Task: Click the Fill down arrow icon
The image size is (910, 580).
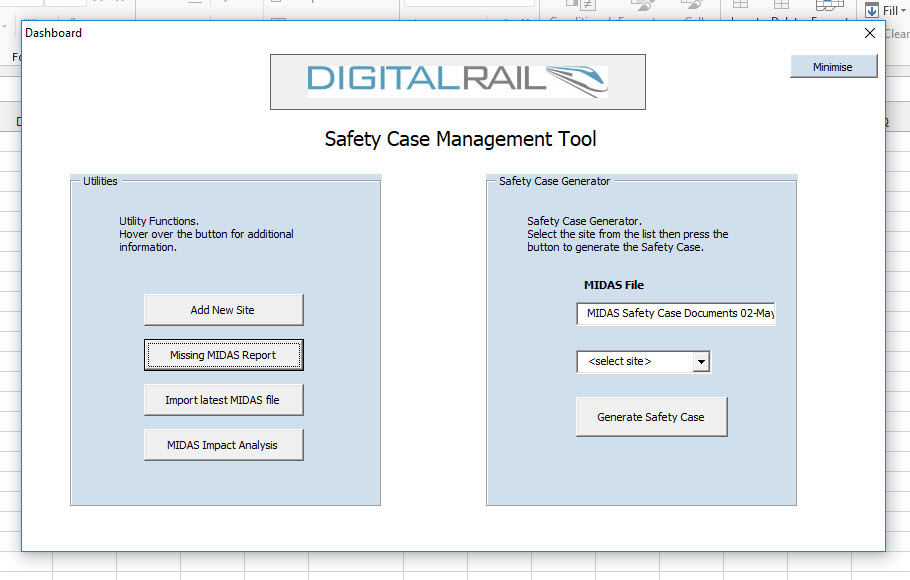Action: 871,11
